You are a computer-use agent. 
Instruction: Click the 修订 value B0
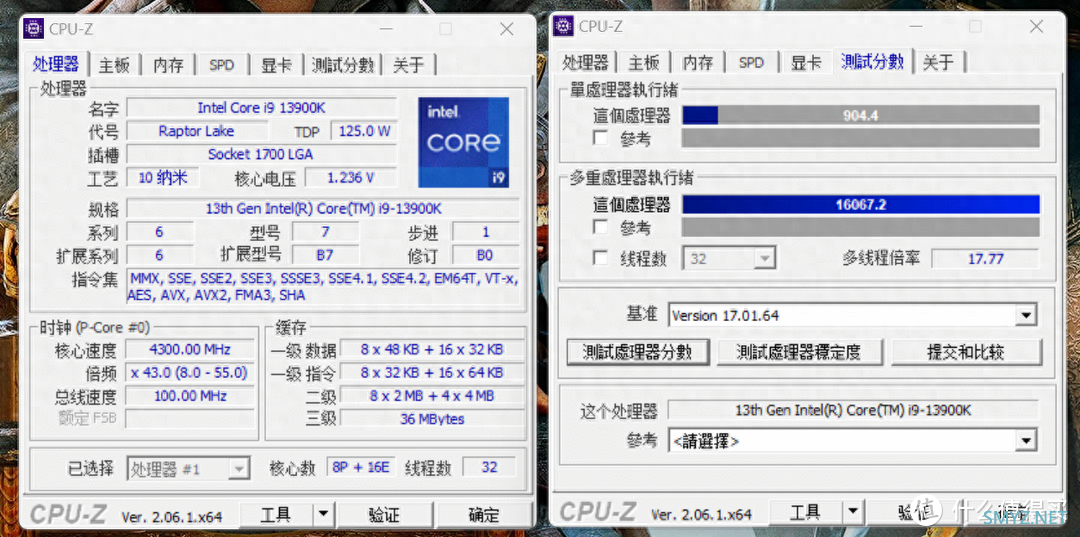[x=486, y=255]
